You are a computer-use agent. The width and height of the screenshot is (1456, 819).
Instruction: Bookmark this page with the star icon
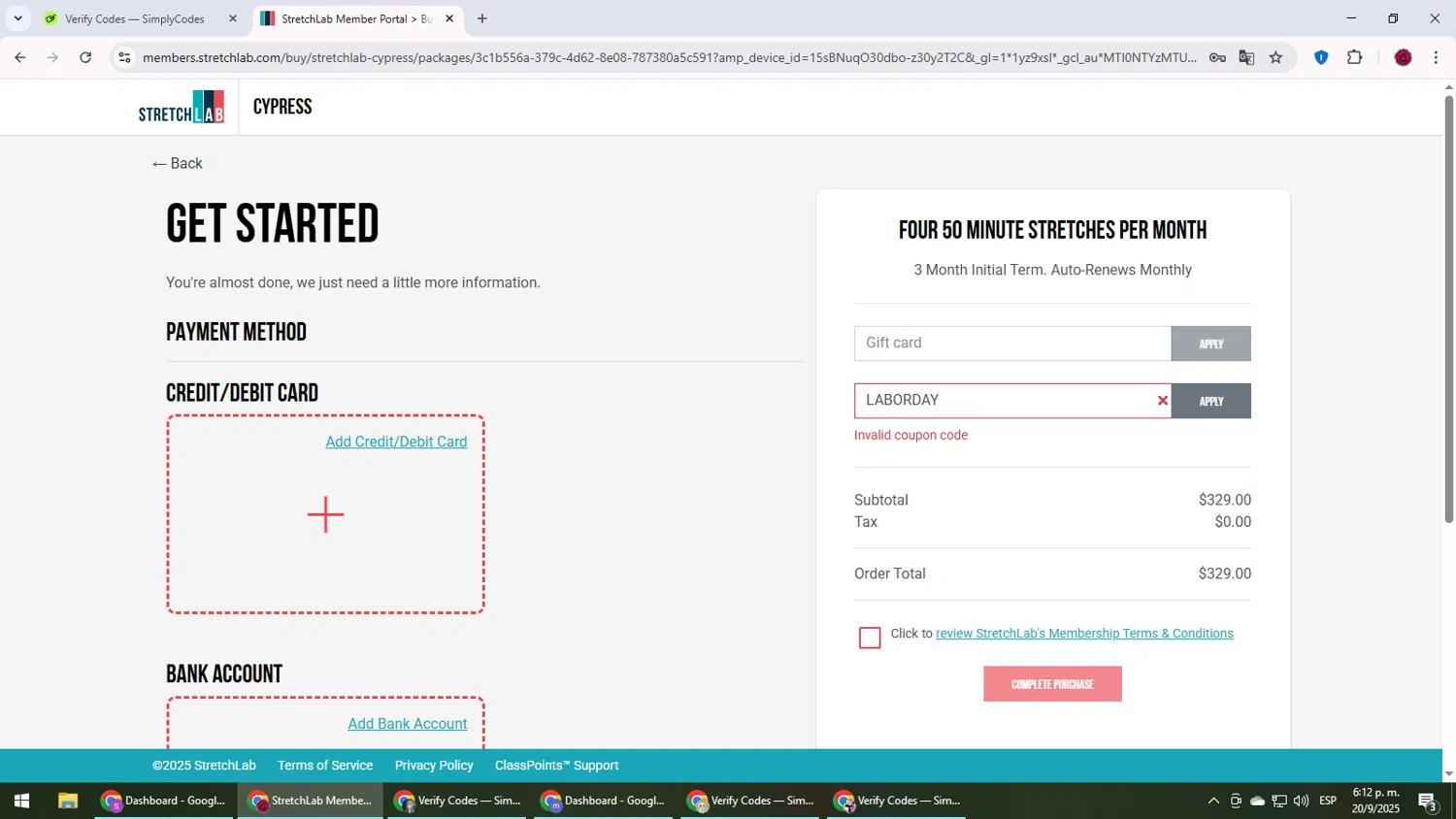pyautogui.click(x=1275, y=57)
